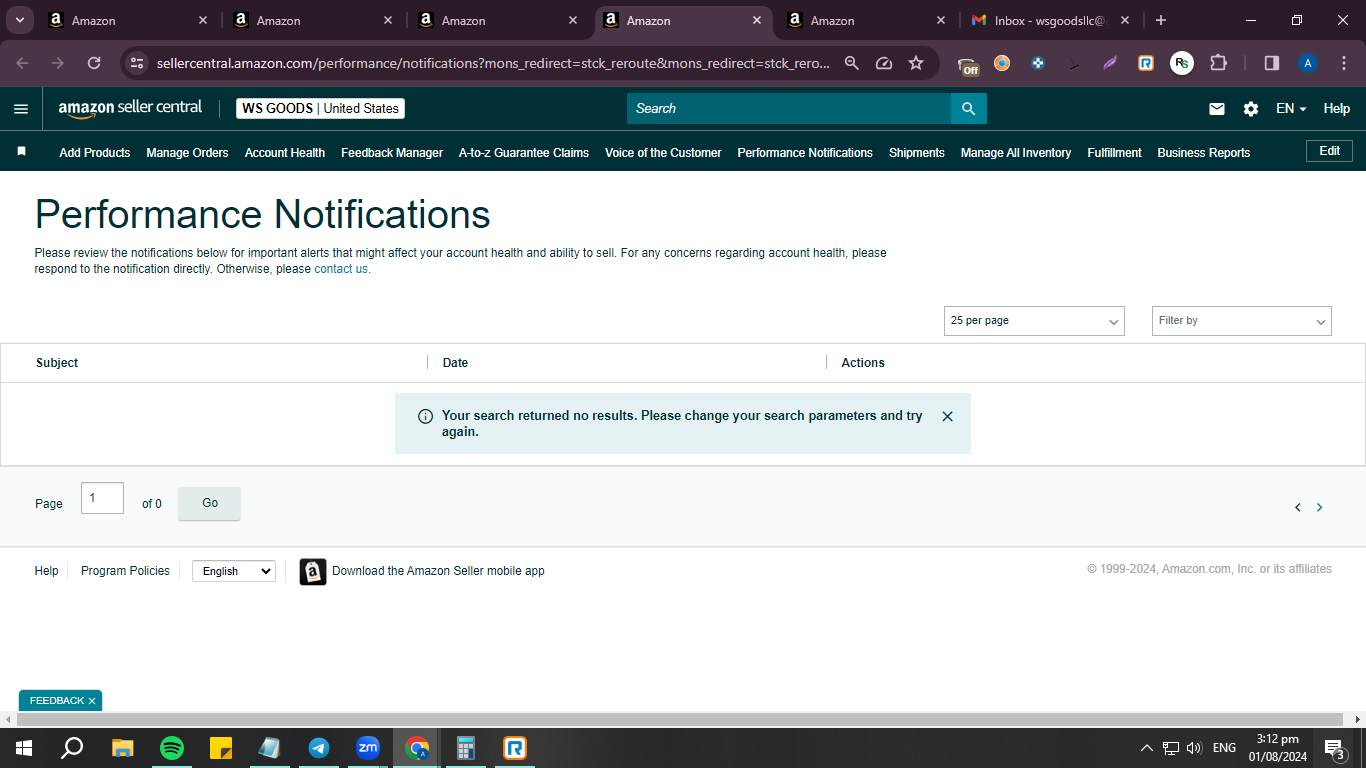The image size is (1366, 768).
Task: Open the tab search dropdown arrow
Action: point(19,20)
